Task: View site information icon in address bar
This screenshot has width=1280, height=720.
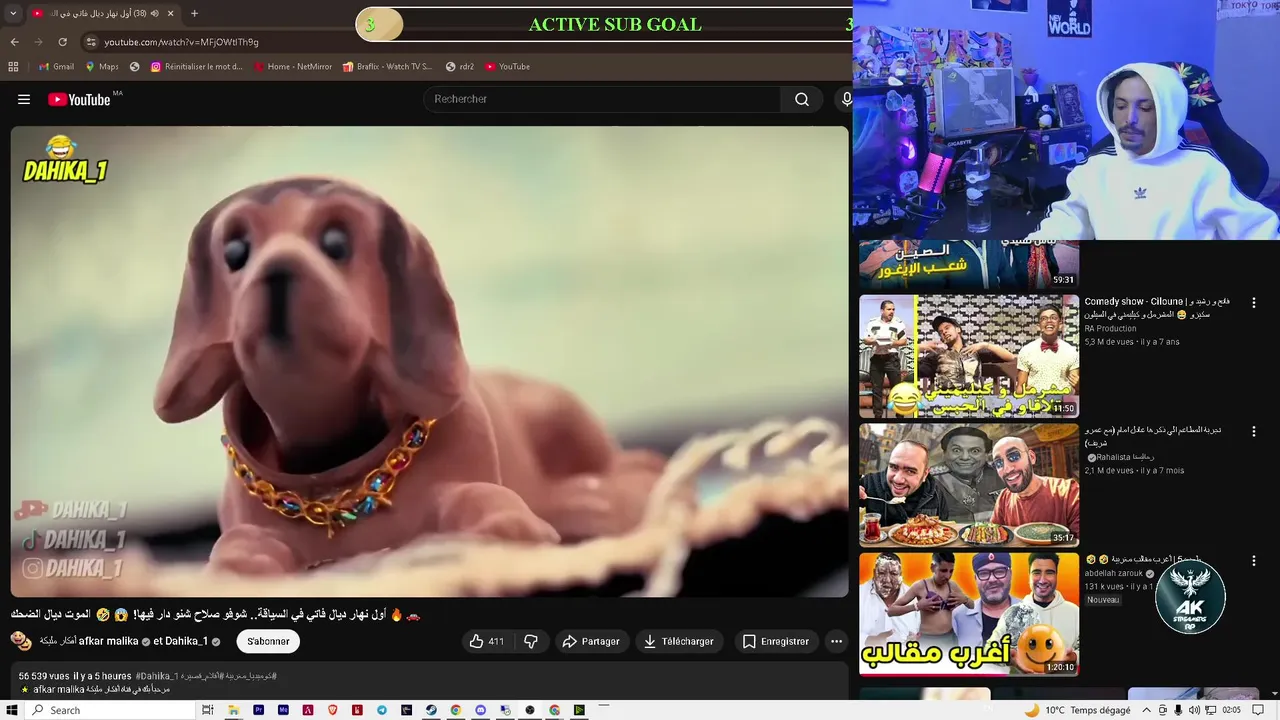Action: click(91, 42)
